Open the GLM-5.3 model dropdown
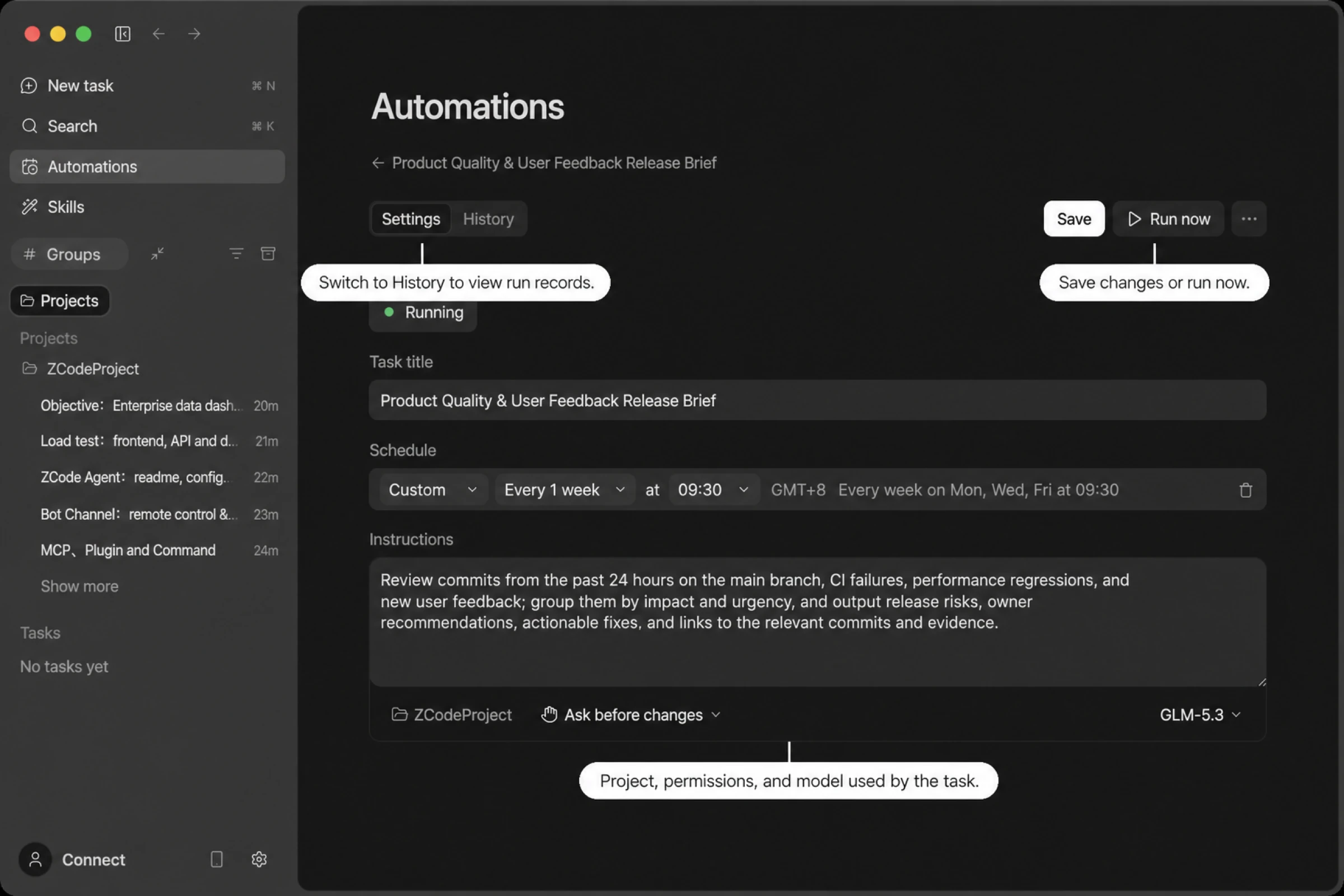The image size is (1344, 896). point(1200,715)
